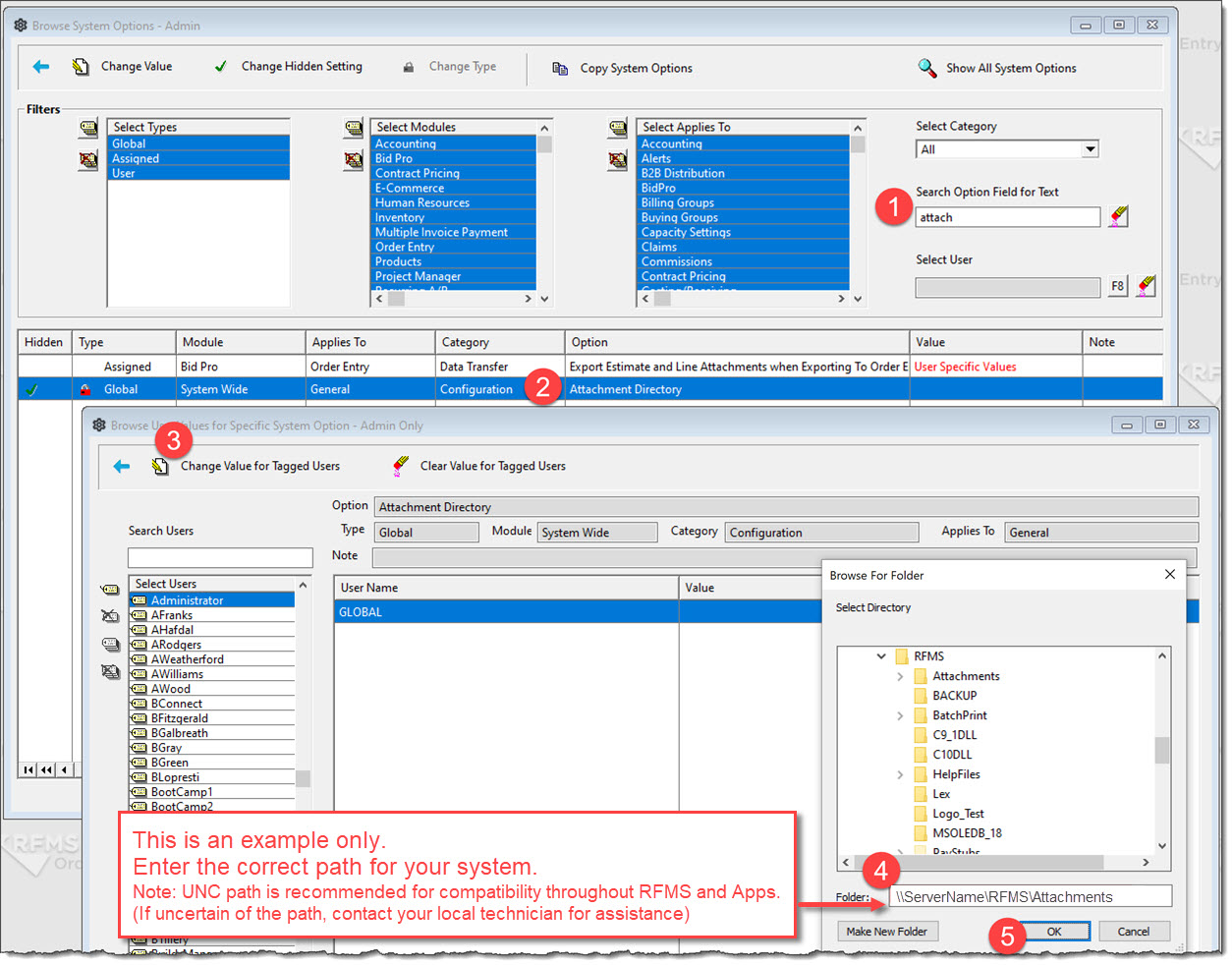
Task: Click F8 button next to Select User
Action: pos(1117,286)
